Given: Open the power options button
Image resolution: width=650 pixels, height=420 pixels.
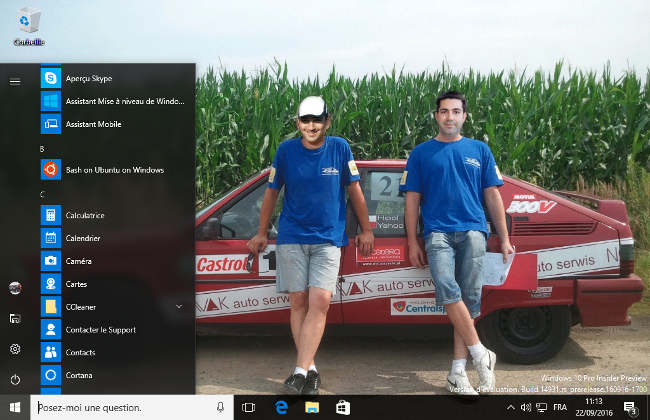Looking at the screenshot, I should (x=14, y=379).
